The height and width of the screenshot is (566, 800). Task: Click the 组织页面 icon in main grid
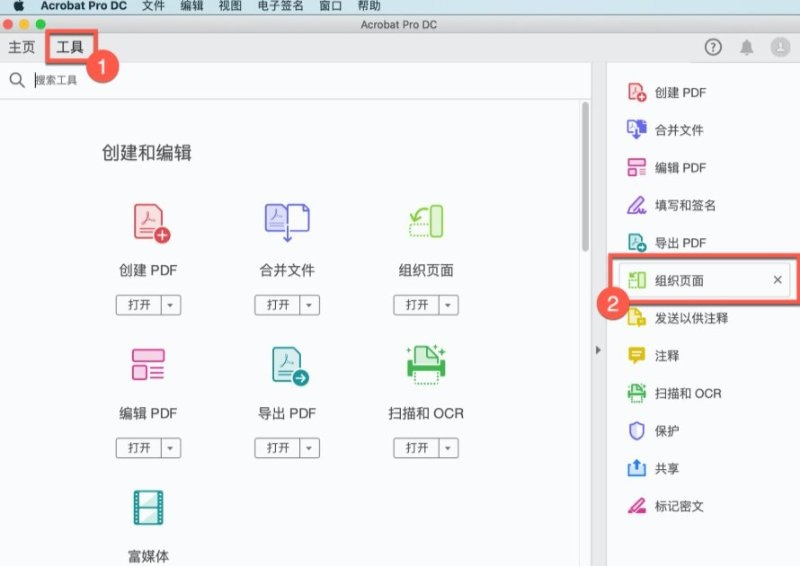(426, 222)
